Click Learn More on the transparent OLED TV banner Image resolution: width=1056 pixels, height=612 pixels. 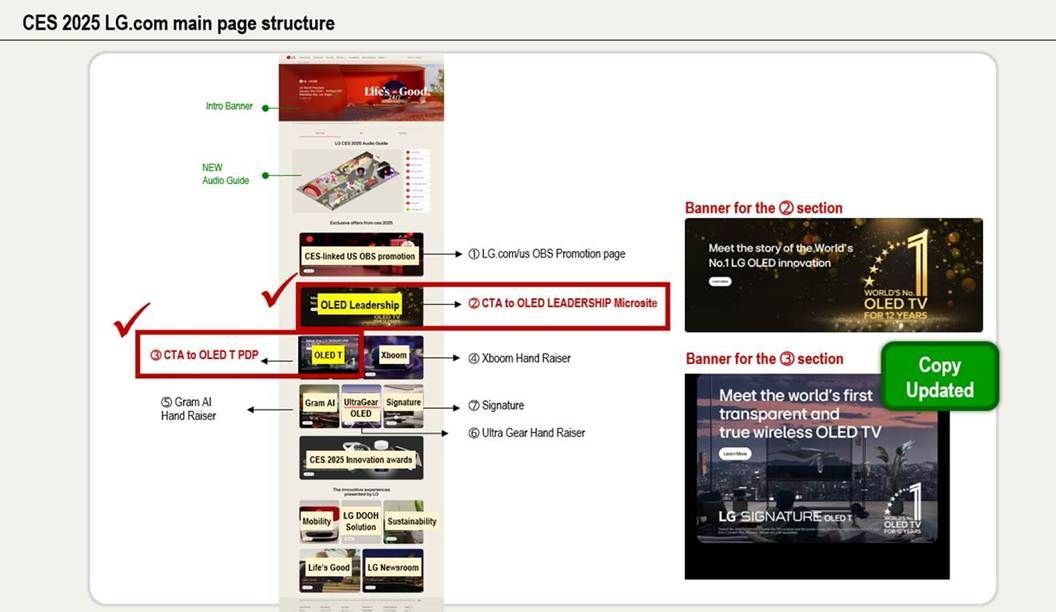tap(735, 454)
